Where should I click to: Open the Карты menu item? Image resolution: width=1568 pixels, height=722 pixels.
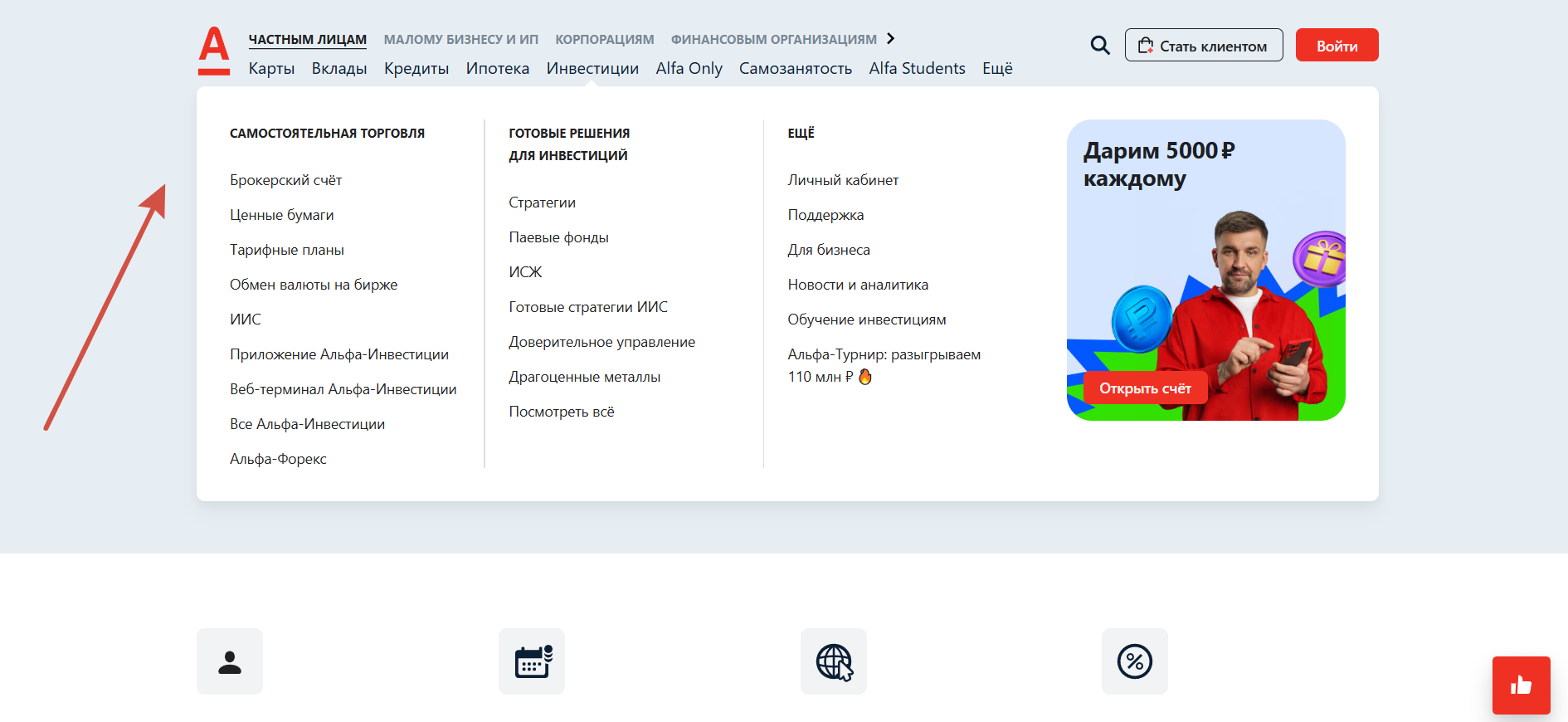coord(272,68)
